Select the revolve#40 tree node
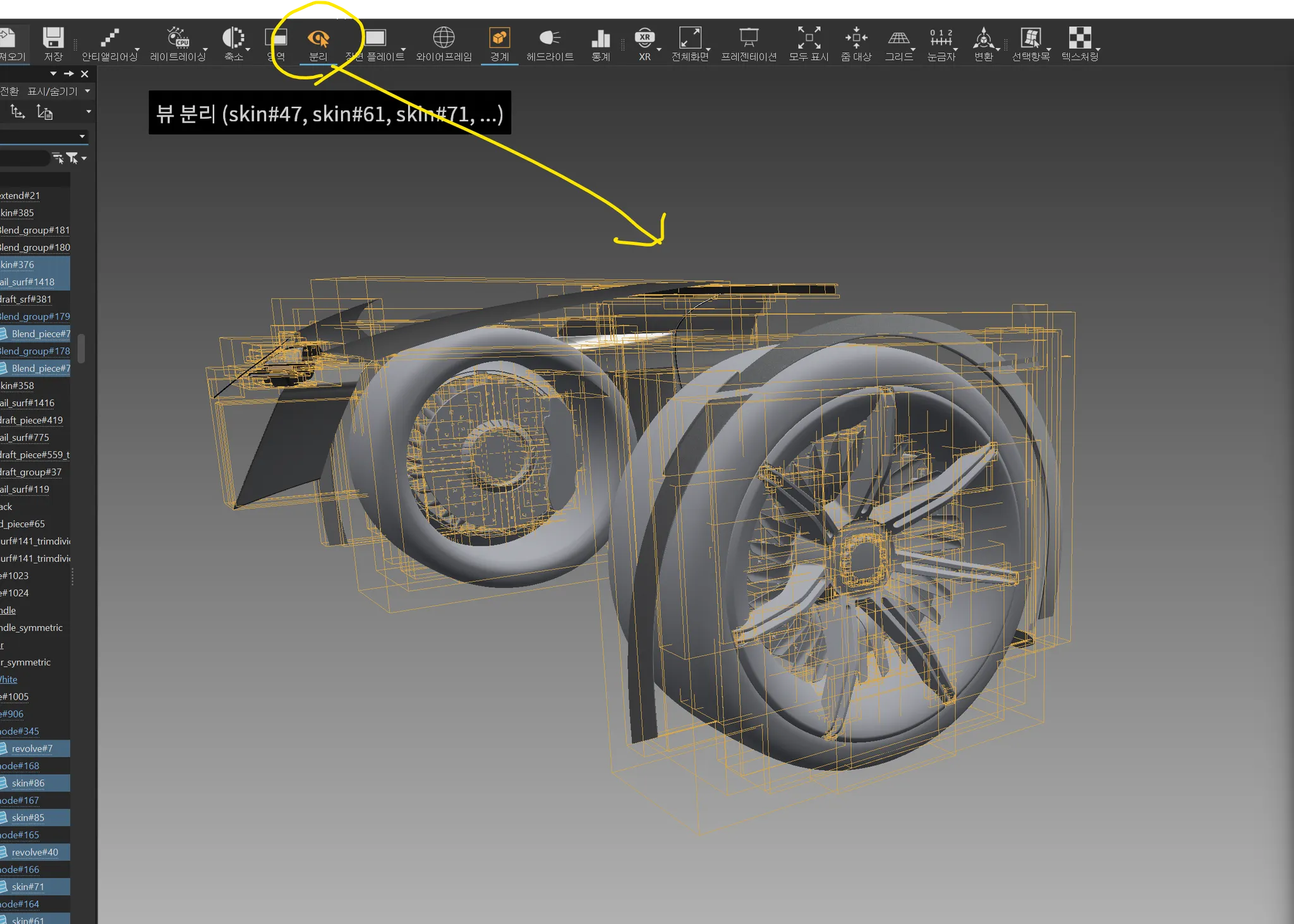The image size is (1294, 924). click(x=35, y=853)
